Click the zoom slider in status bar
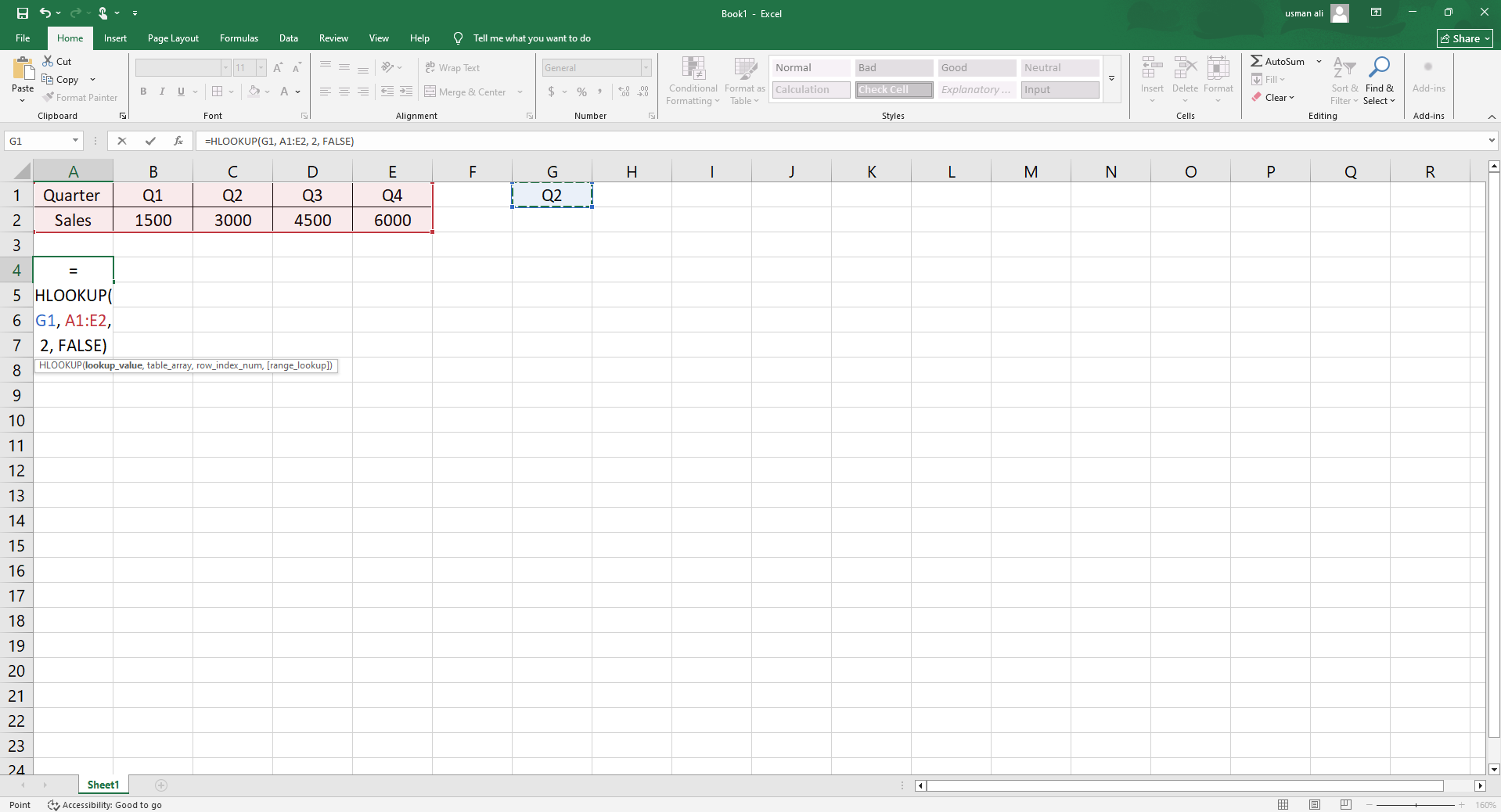The height and width of the screenshot is (812, 1501). [1415, 804]
